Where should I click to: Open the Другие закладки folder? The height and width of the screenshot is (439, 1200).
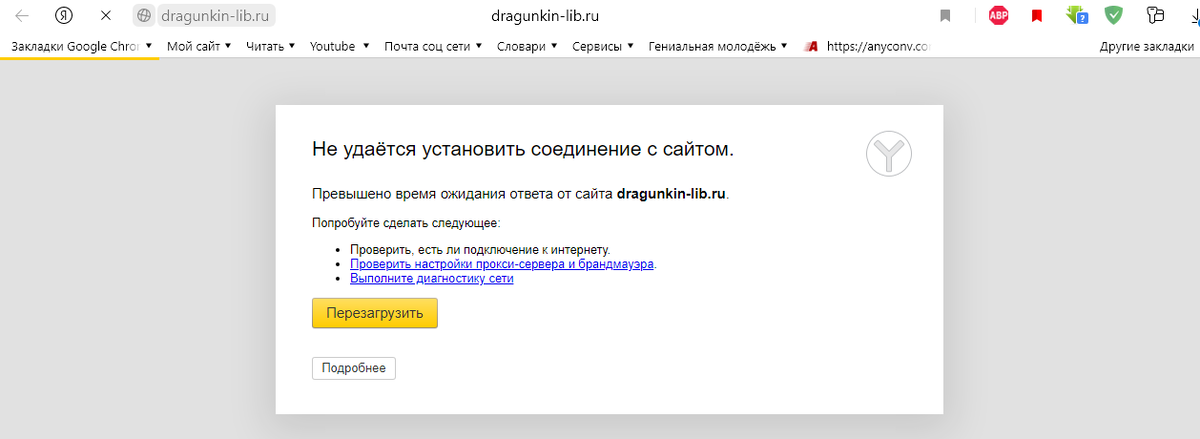(x=1146, y=46)
